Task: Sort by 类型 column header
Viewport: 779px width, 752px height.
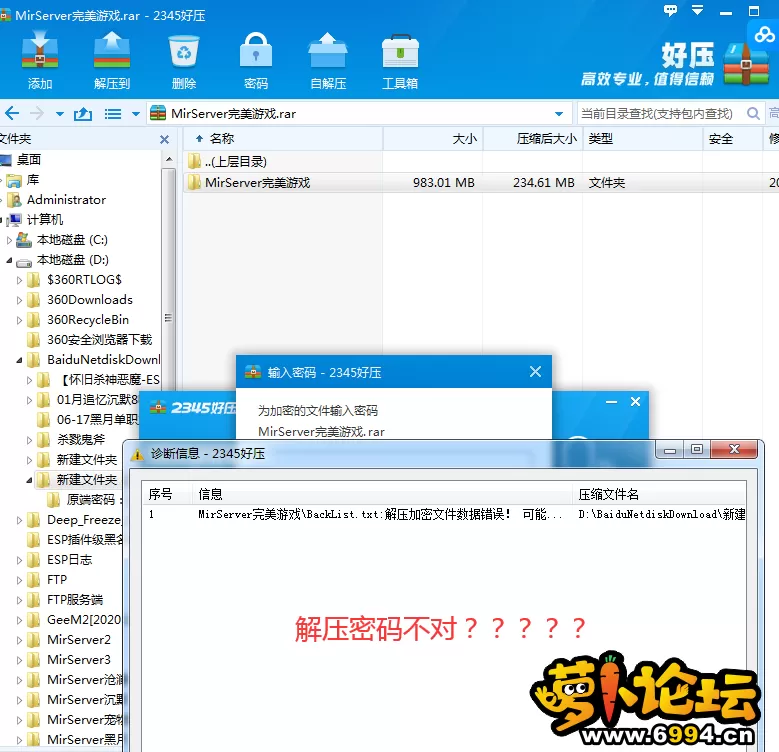Action: (x=642, y=139)
